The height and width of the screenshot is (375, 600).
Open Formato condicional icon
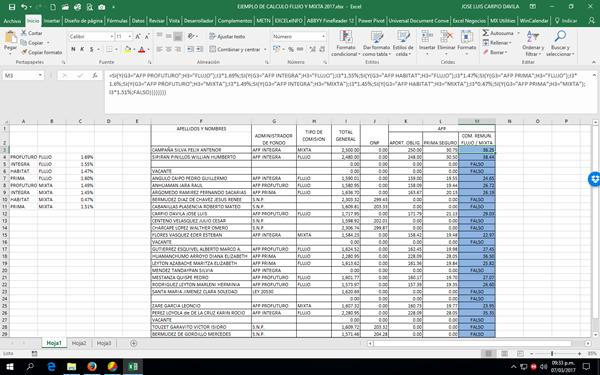(346, 37)
